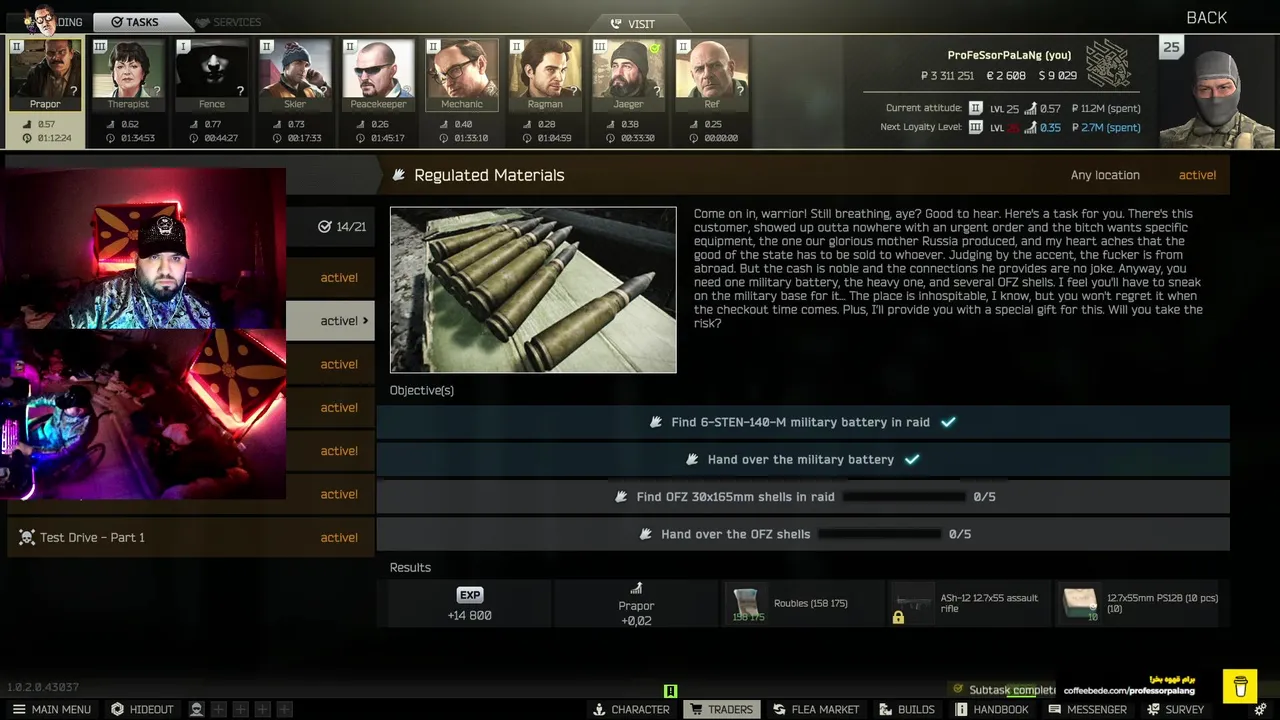Click the Subtask complete notification
Screen dimensions: 1280x720
click(x=1004, y=690)
